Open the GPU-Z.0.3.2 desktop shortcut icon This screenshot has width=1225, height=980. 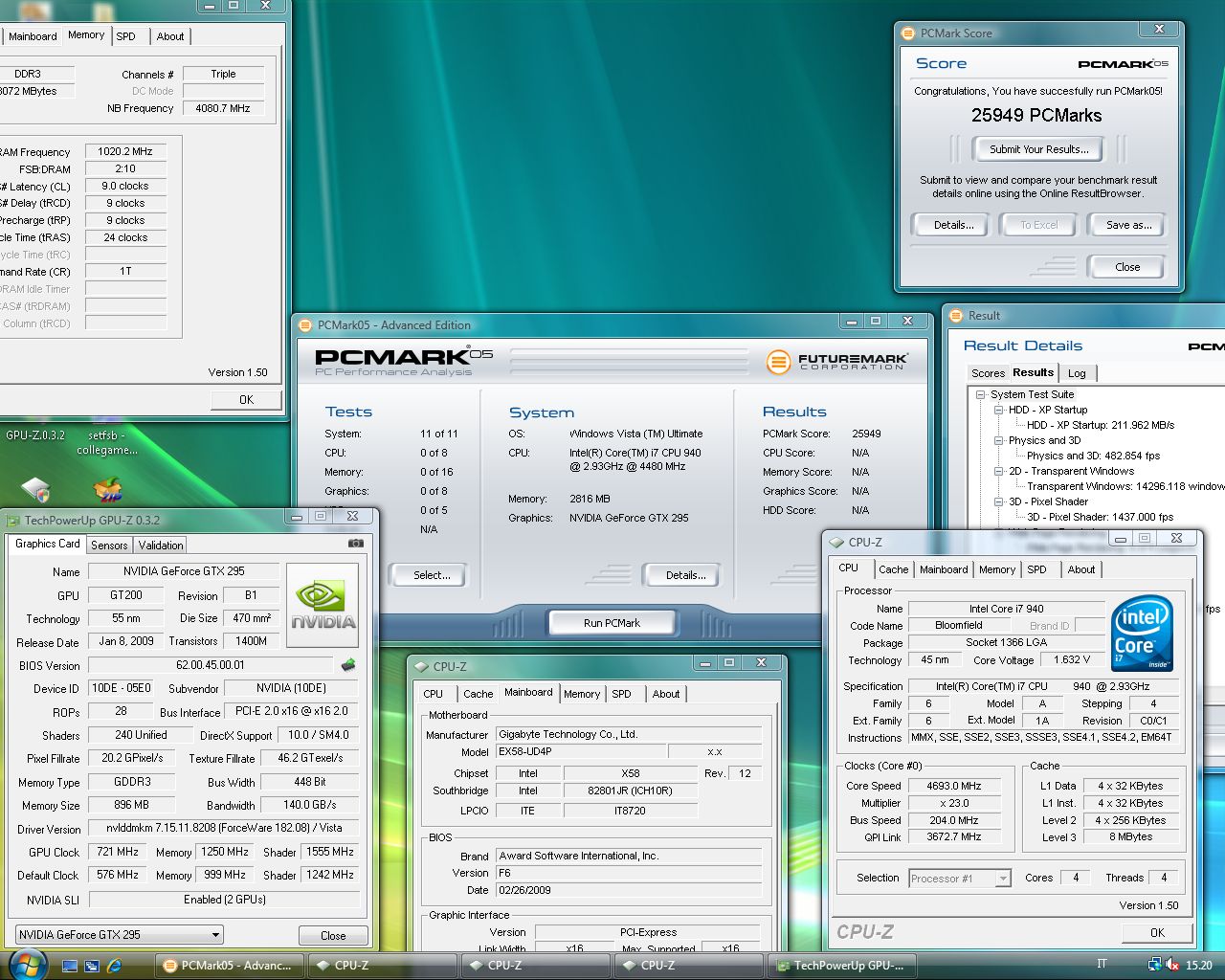pos(35,490)
